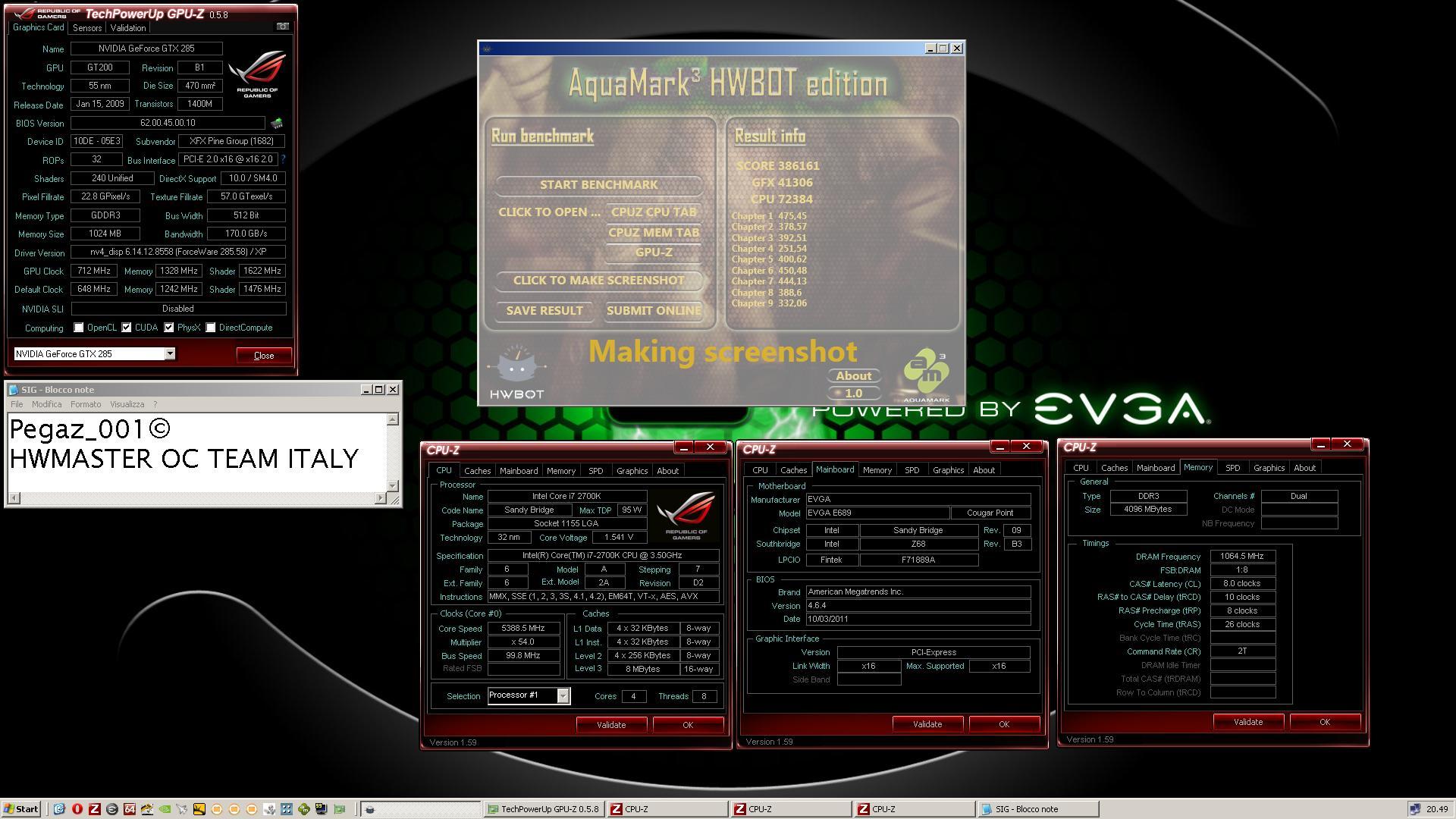Click the Core Speed value field in CPU-Z
Screen dimensions: 1456x819
coord(523,628)
